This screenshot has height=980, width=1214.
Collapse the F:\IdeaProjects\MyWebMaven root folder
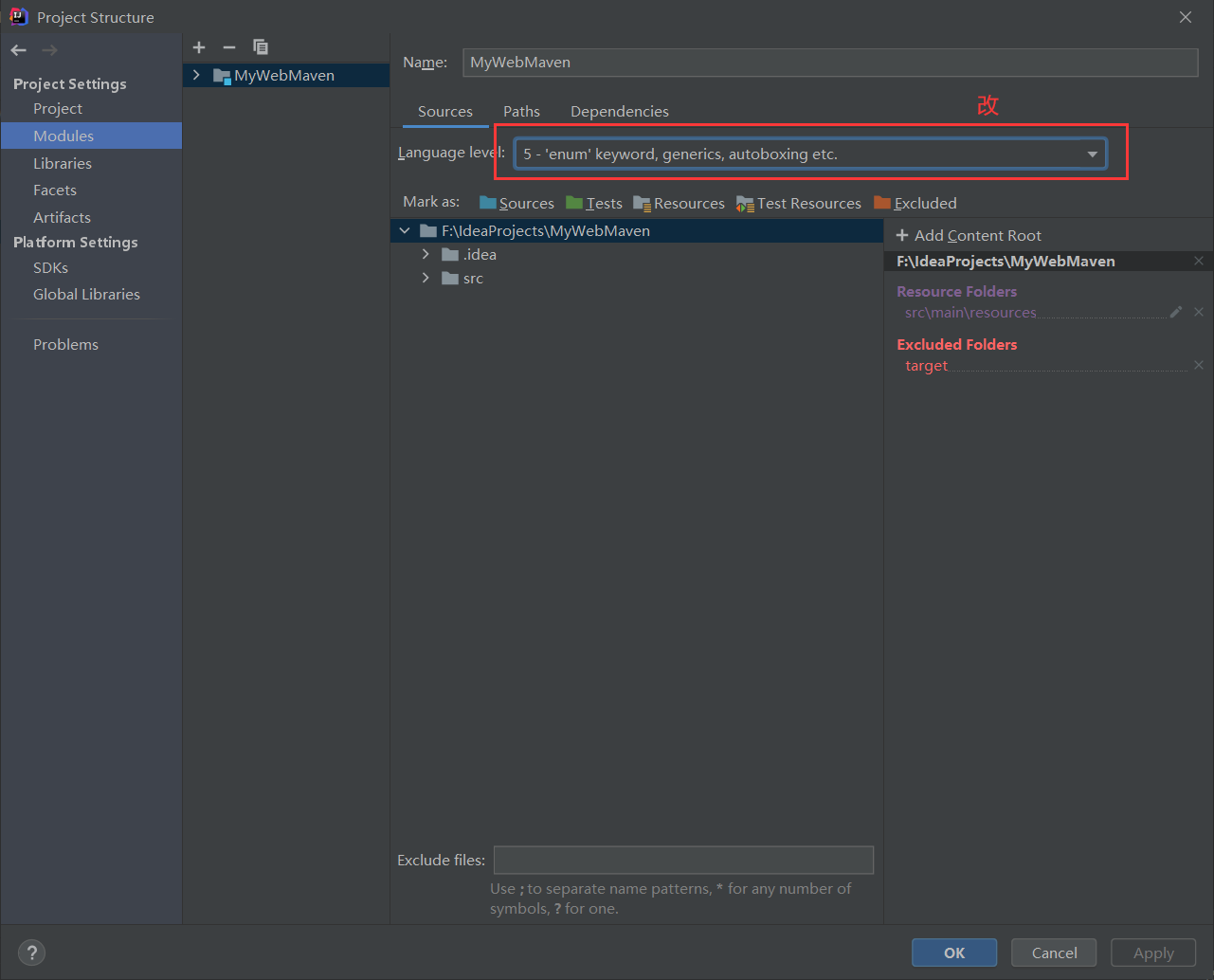tap(405, 230)
